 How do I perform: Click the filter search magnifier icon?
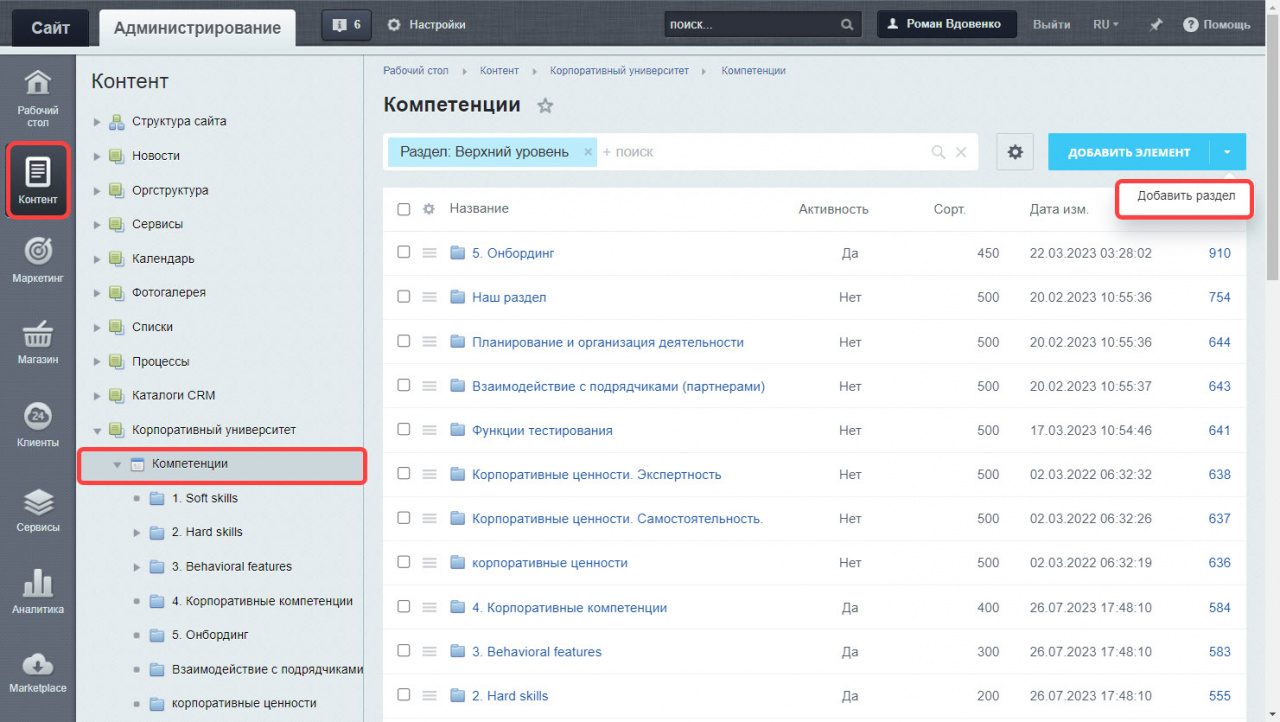pos(938,152)
